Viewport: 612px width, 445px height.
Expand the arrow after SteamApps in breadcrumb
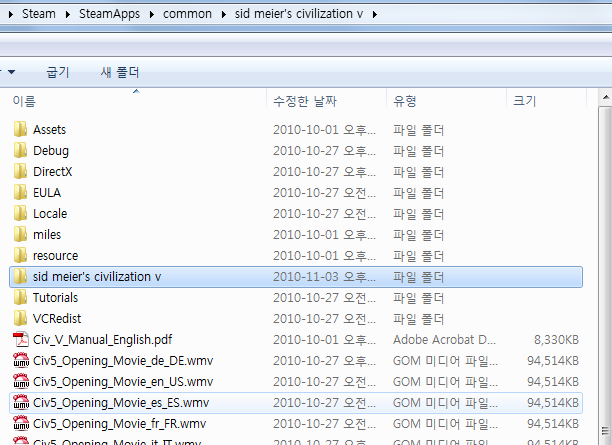[x=151, y=14]
